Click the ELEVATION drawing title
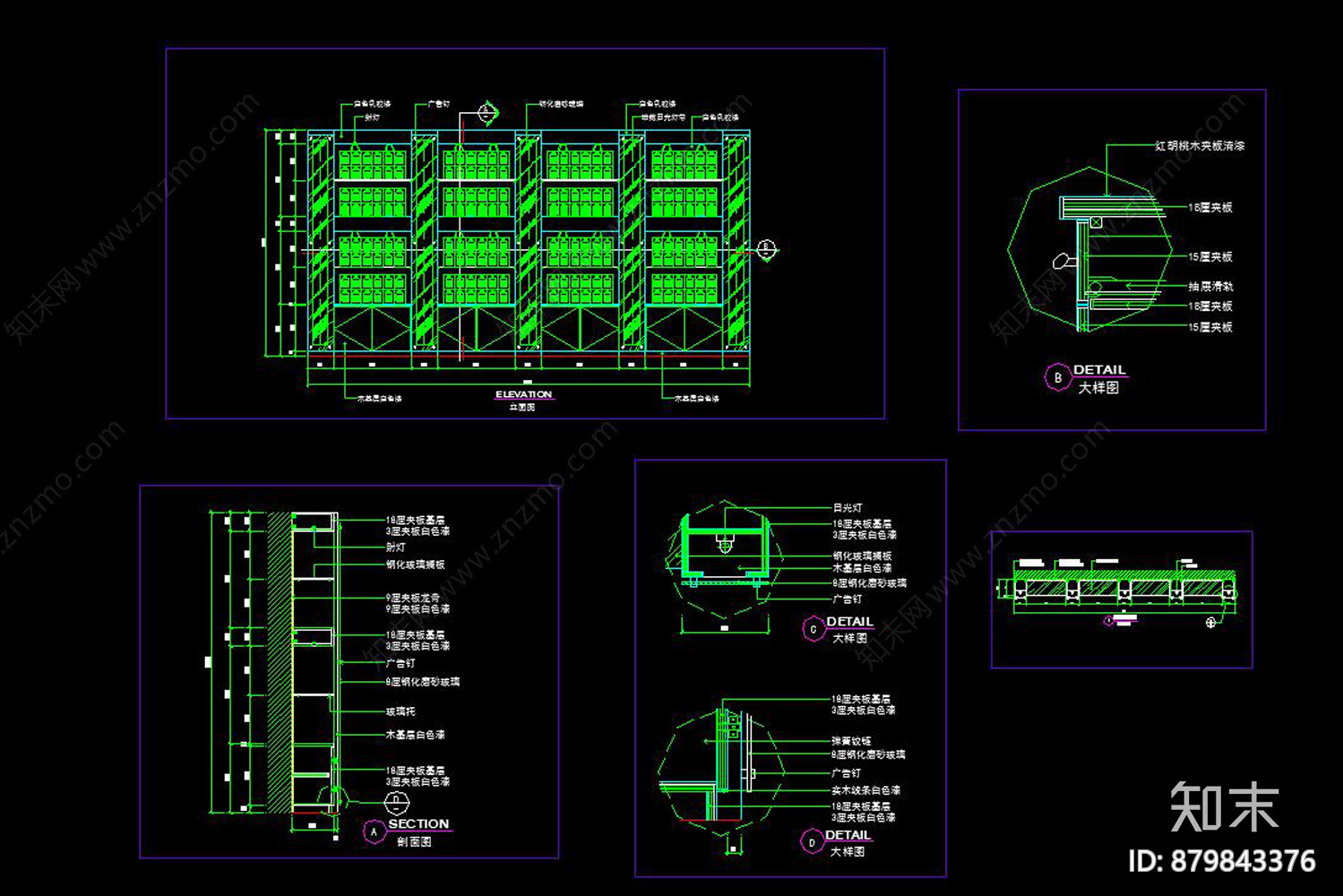 (x=524, y=394)
